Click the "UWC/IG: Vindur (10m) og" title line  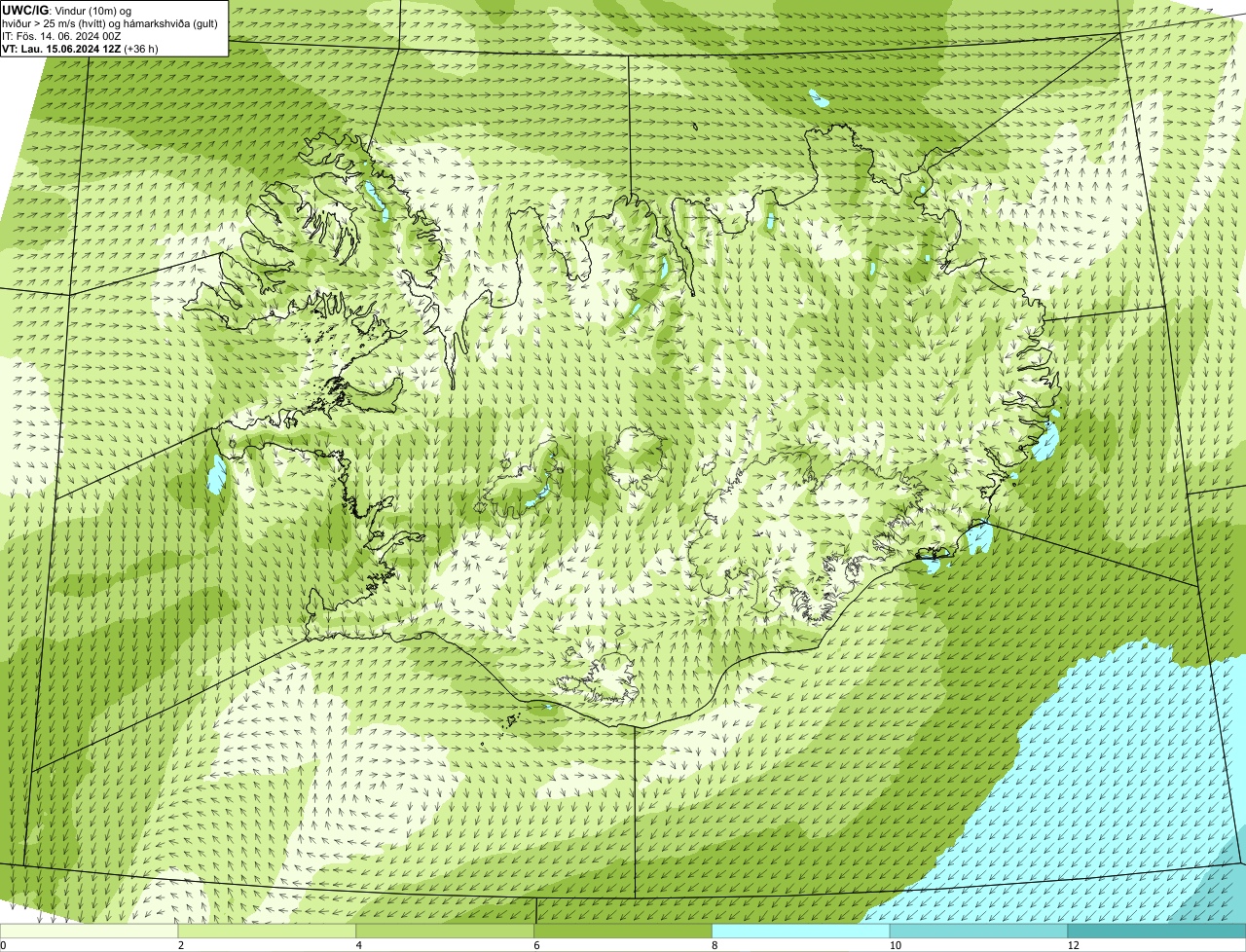(x=67, y=10)
